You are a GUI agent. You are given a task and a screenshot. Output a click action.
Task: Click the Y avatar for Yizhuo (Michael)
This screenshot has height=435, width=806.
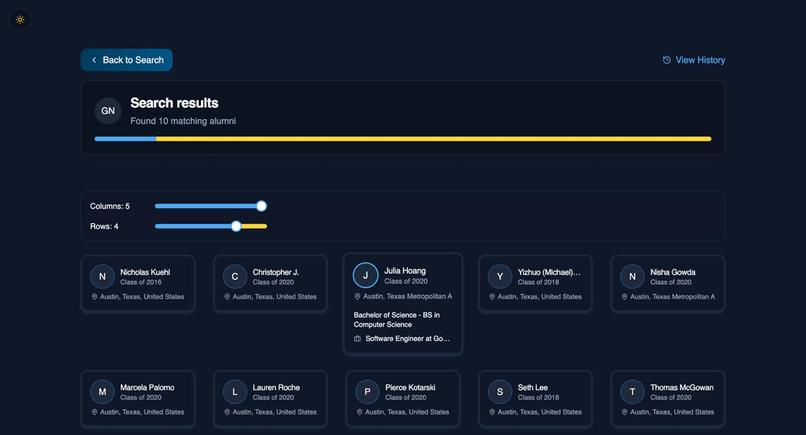click(500, 277)
